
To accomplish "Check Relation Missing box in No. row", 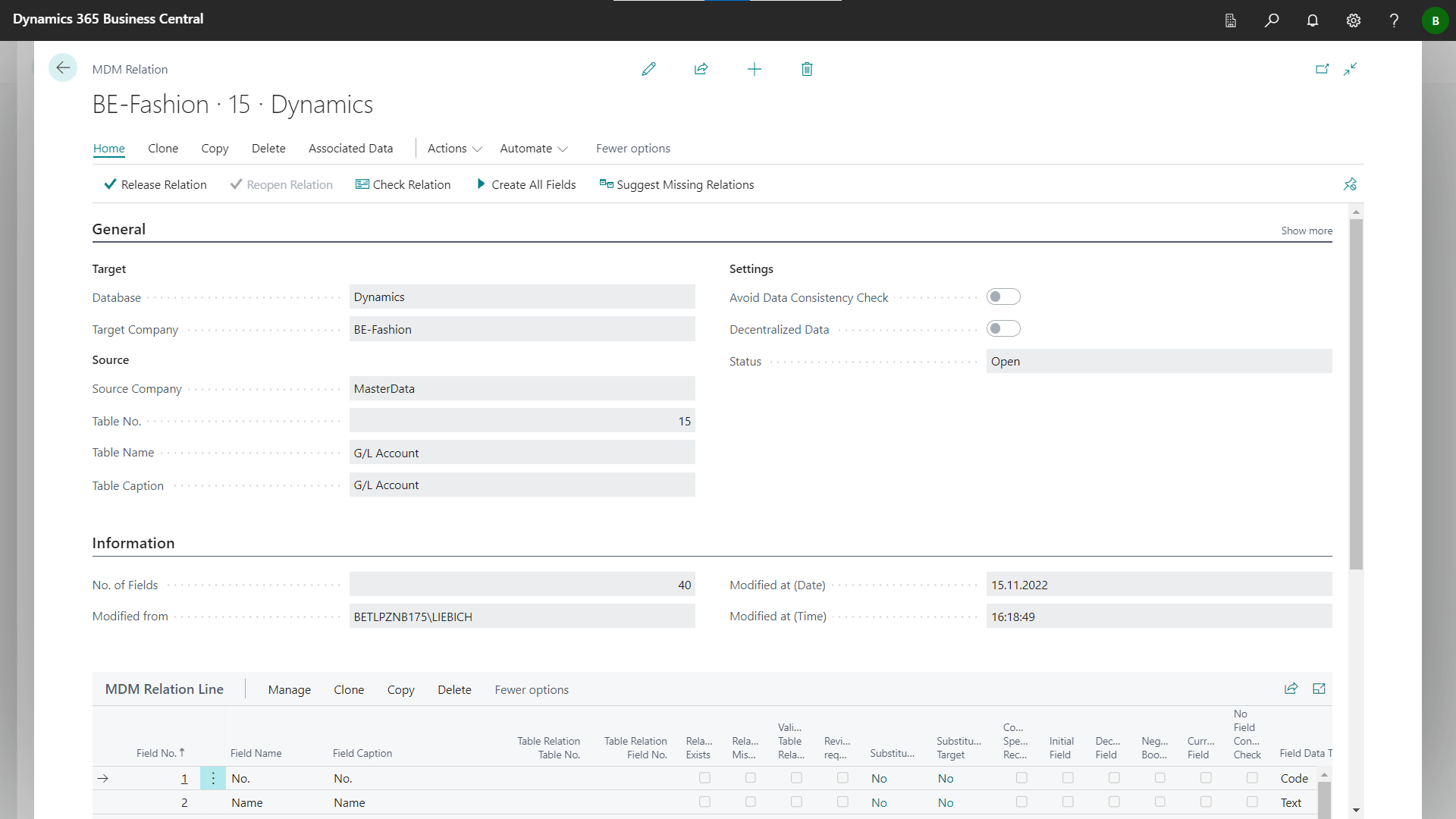I will pos(751,778).
